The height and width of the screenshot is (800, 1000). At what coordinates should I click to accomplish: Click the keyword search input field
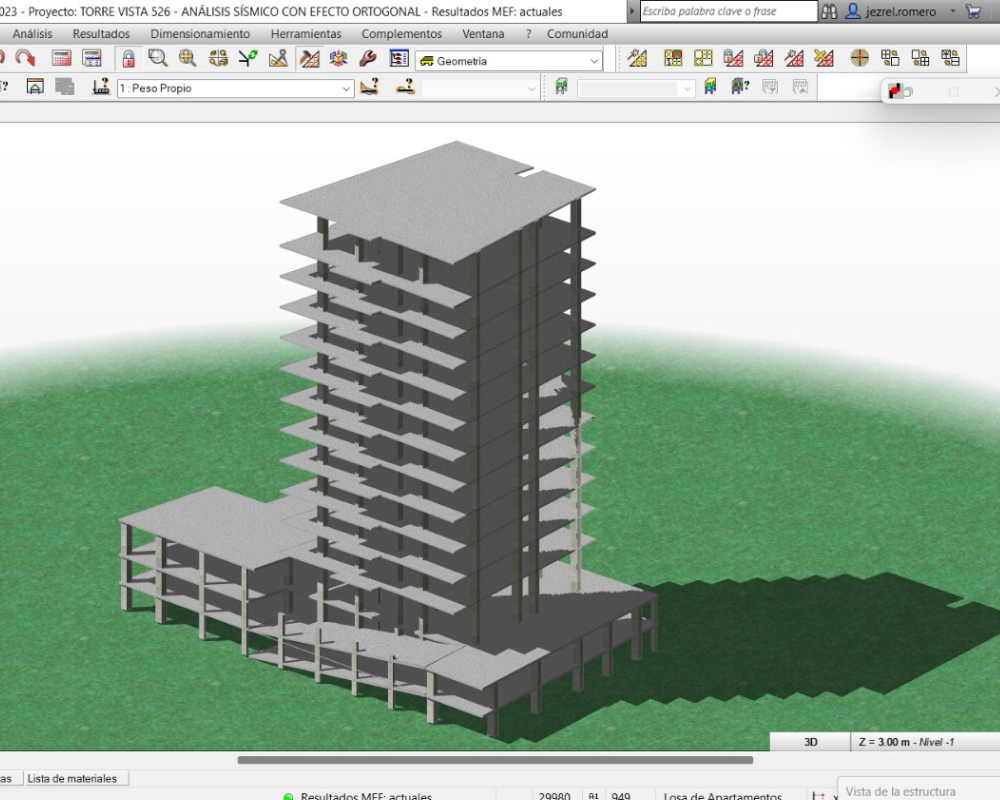(728, 12)
